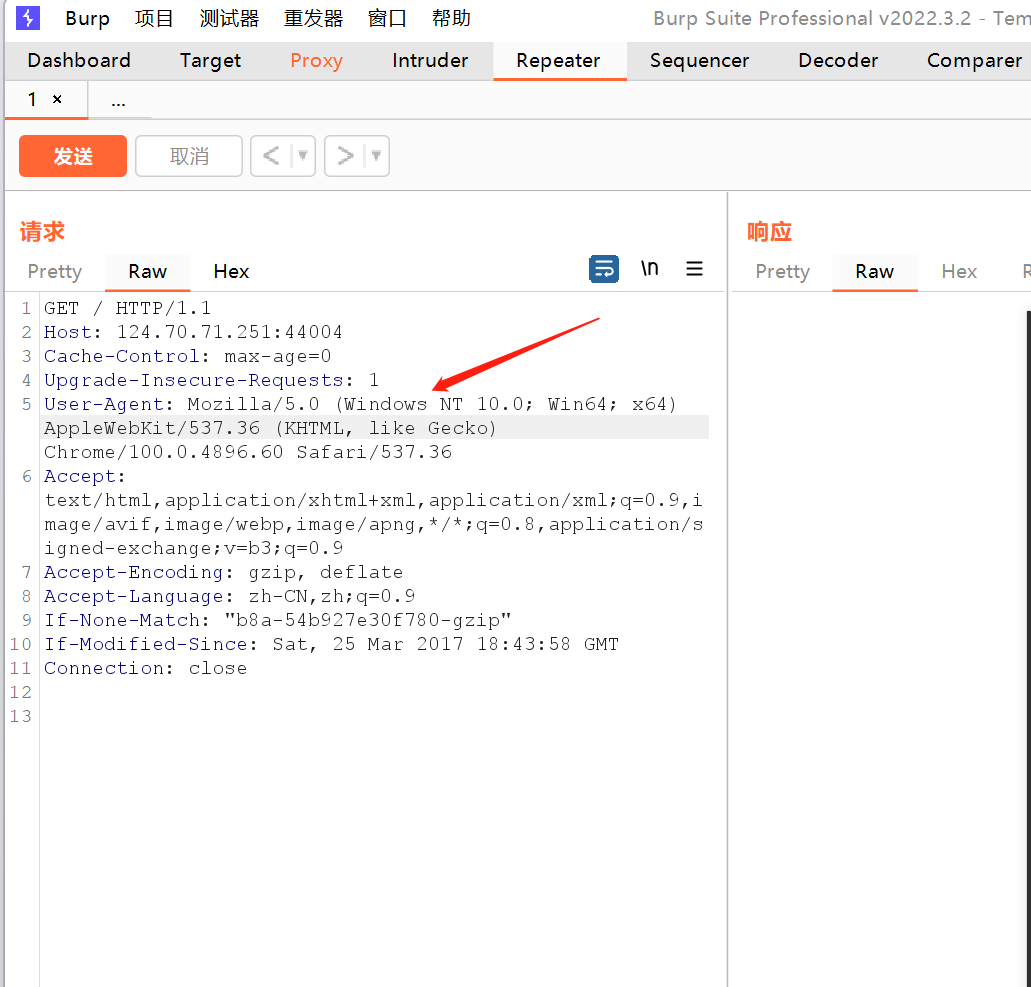Screen dimensions: 1031x987
Task: Switch request view to Raw
Action: click(147, 272)
